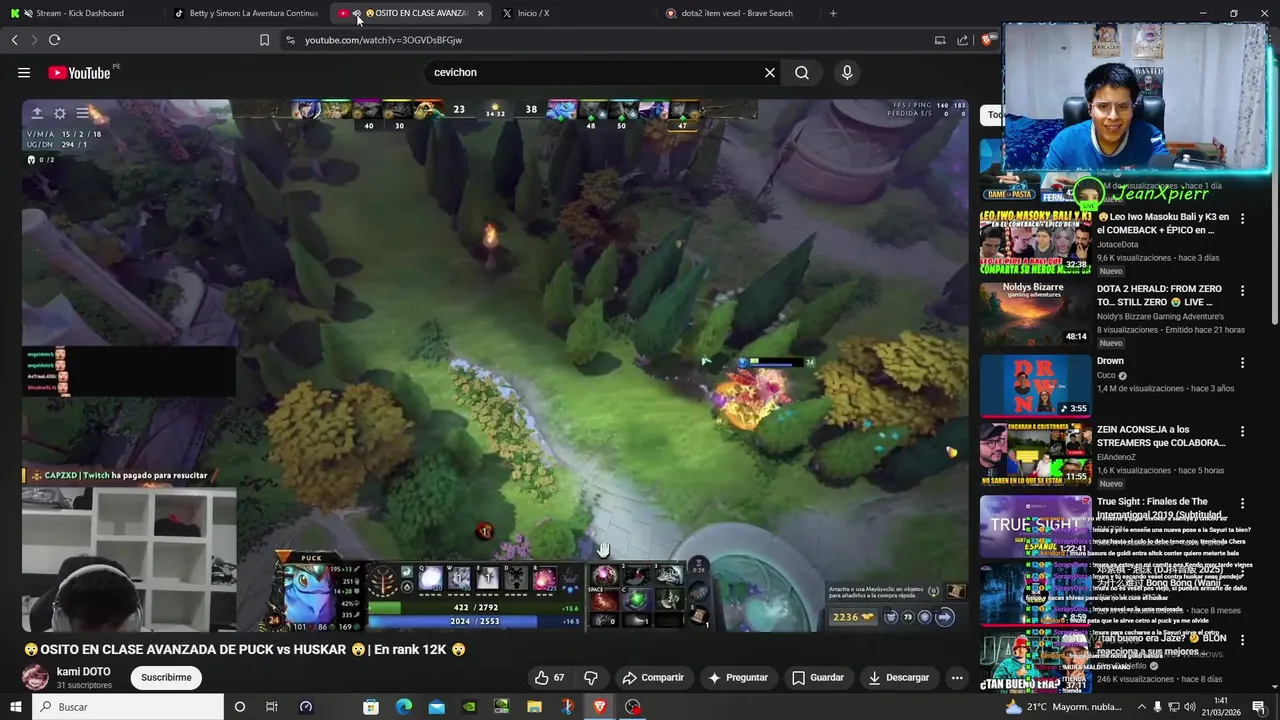1280x720 pixels.
Task: Open the ZEIN ACONSEJA video thumbnail
Action: (1035, 455)
